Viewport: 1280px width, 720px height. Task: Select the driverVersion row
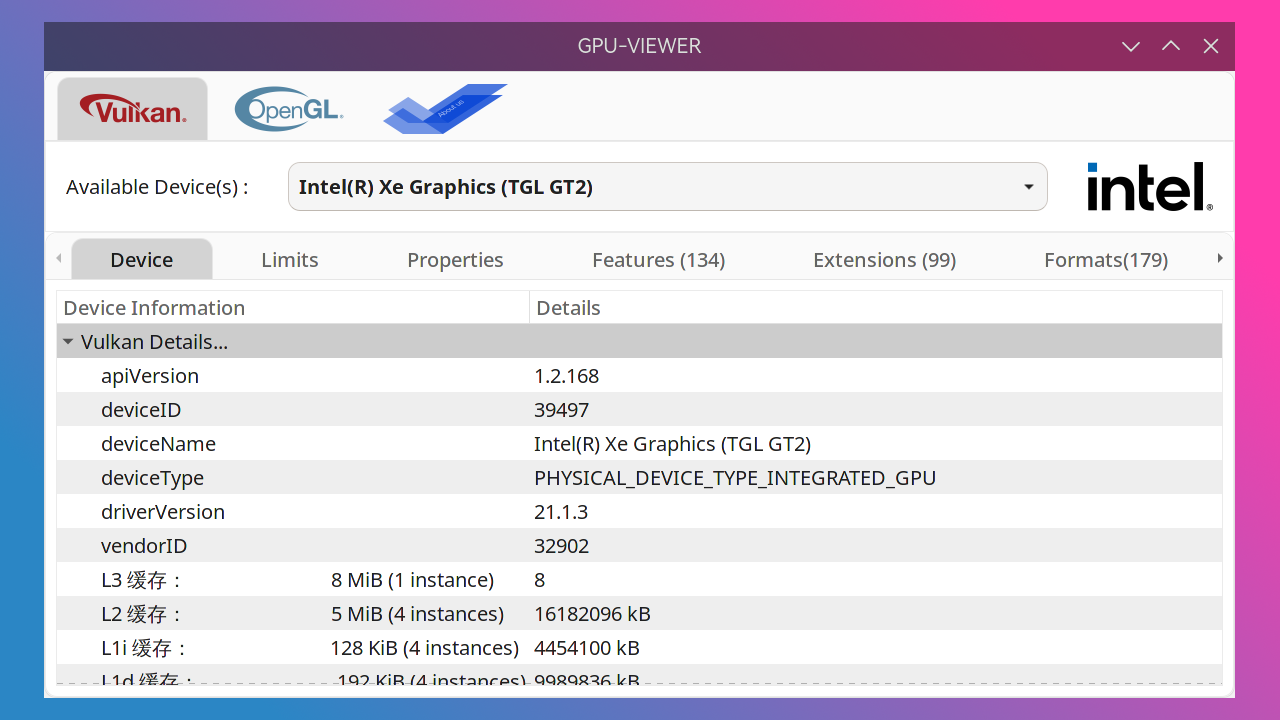(300, 511)
